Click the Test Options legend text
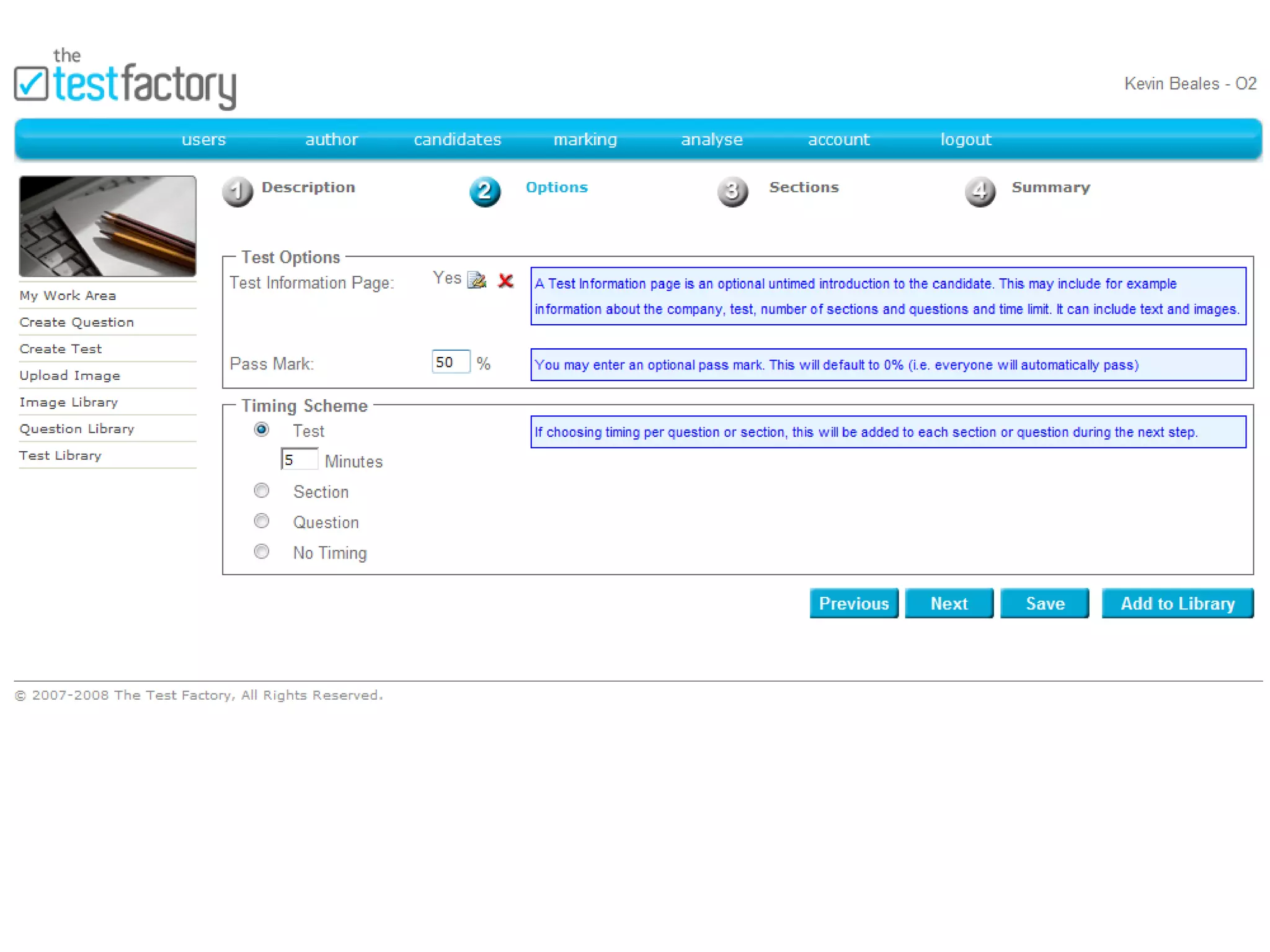The width and height of the screenshot is (1270, 952). [x=291, y=257]
